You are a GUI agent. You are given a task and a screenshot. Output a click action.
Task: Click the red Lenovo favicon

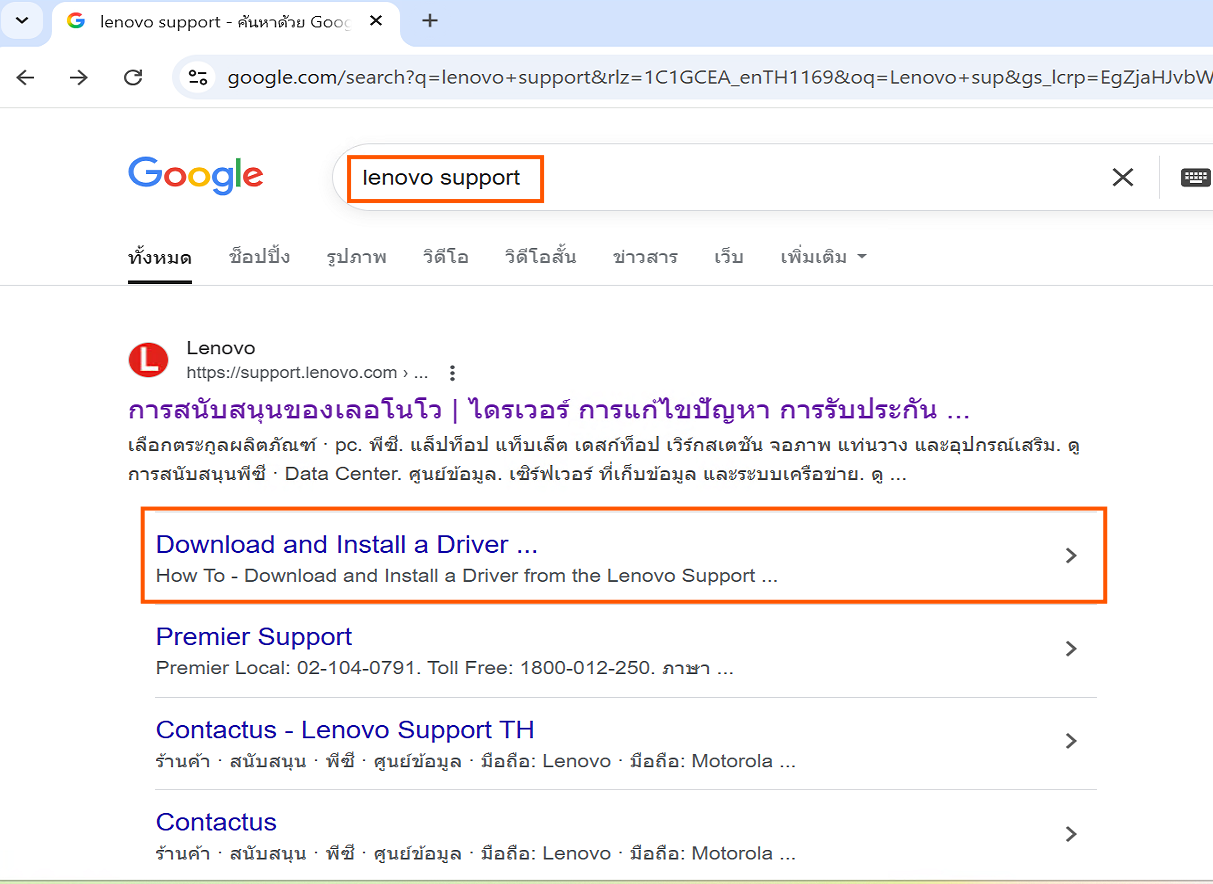tap(149, 359)
